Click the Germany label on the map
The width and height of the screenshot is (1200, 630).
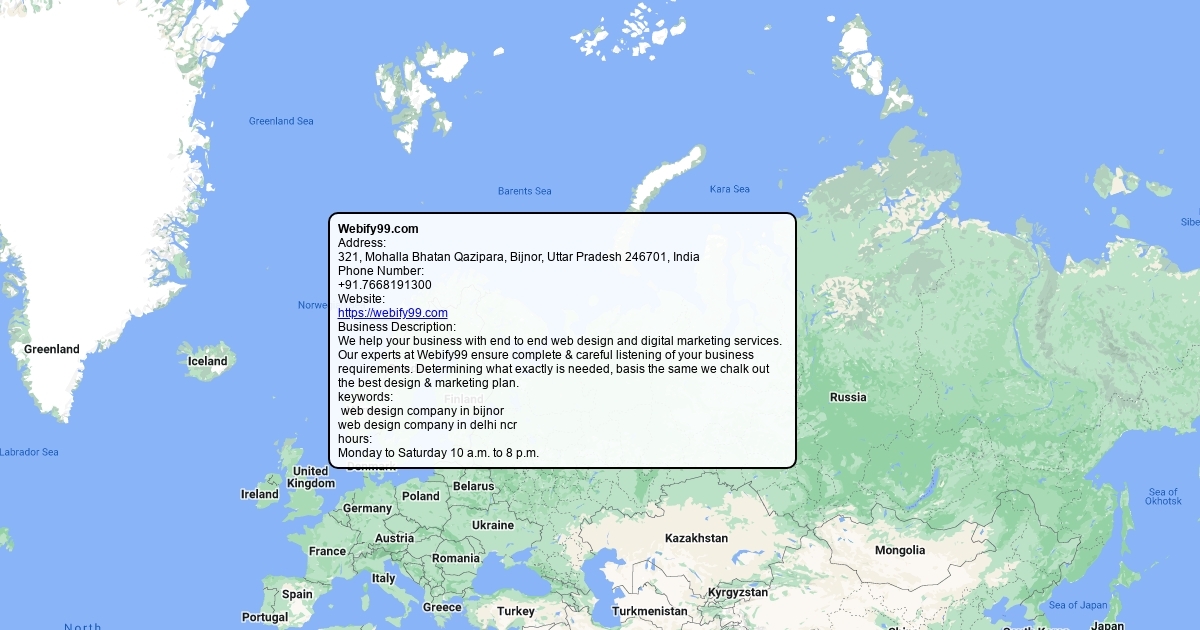[x=367, y=508]
